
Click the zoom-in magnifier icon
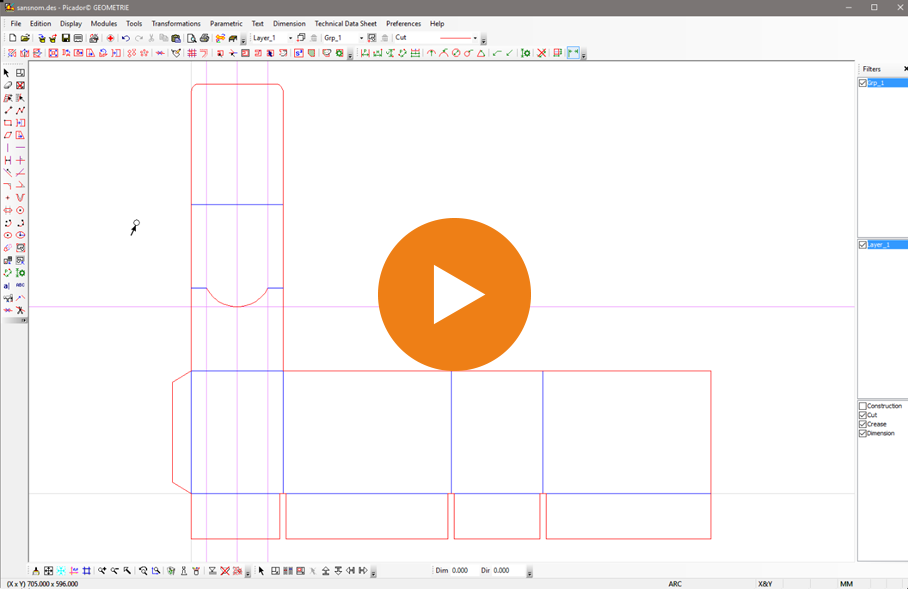click(x=102, y=571)
